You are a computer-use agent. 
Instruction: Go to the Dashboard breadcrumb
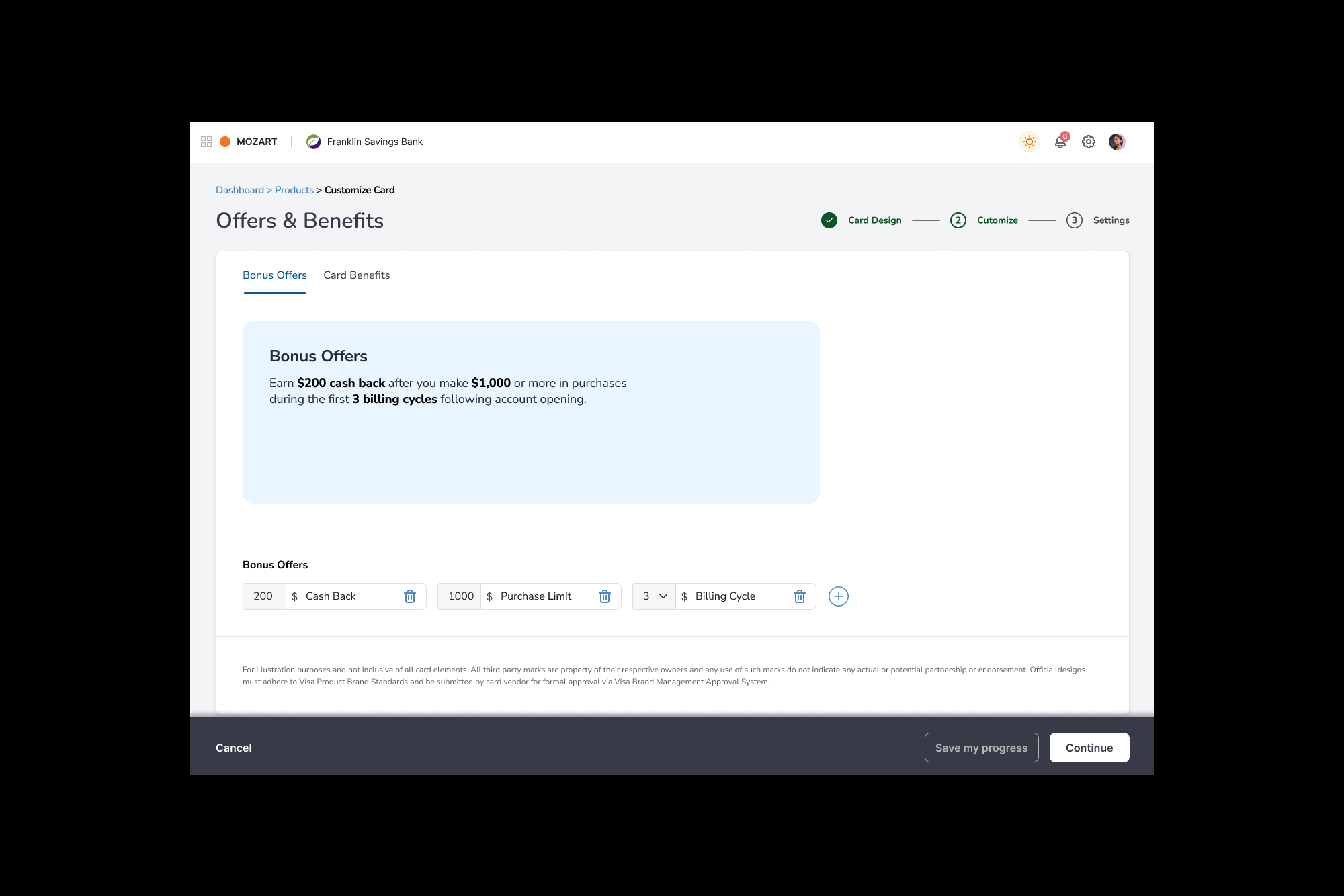click(x=240, y=190)
